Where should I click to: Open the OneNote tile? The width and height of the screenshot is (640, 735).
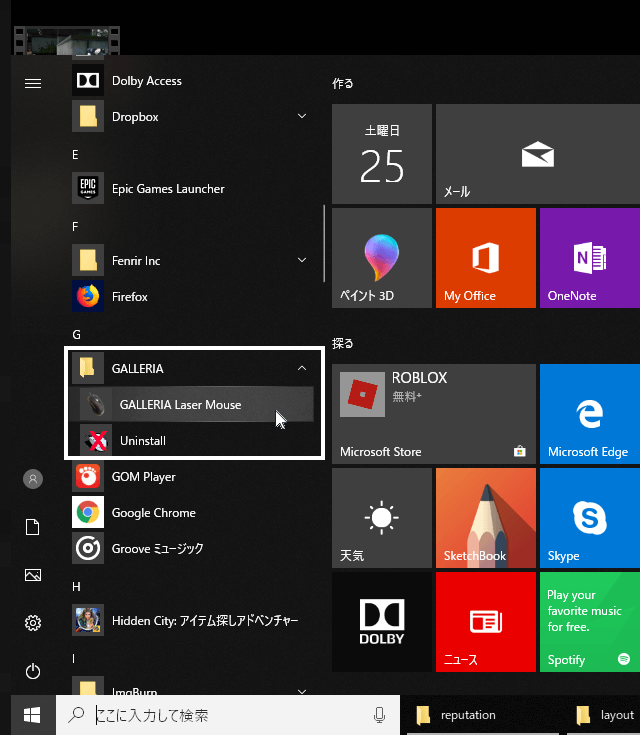590,258
